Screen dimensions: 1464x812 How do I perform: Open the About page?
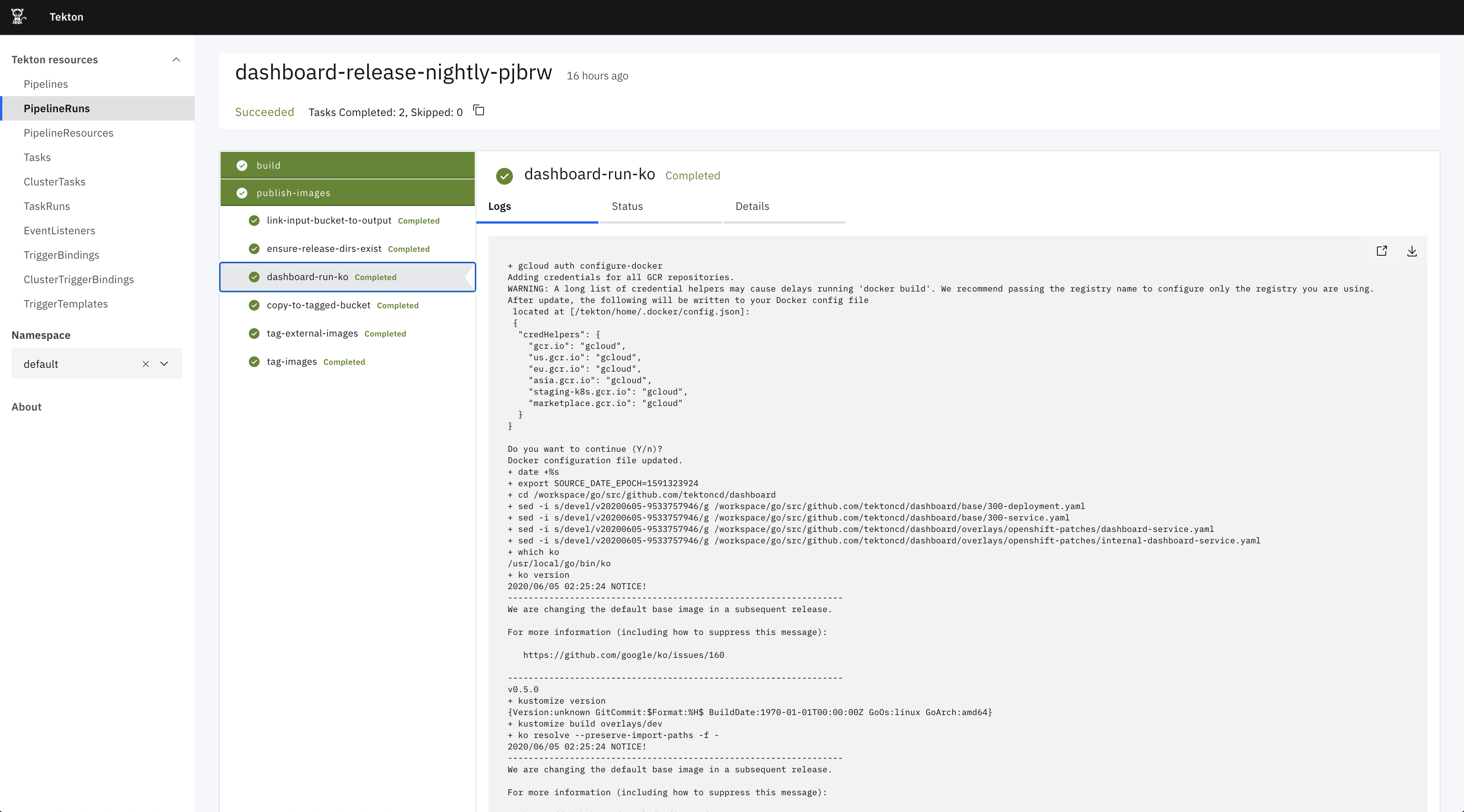(27, 407)
